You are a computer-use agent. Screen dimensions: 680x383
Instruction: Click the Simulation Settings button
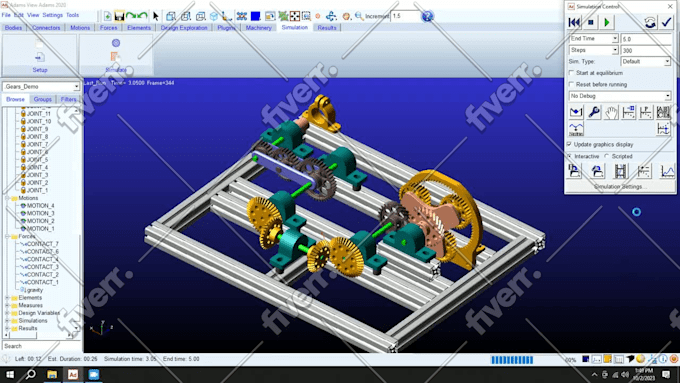coord(620,187)
